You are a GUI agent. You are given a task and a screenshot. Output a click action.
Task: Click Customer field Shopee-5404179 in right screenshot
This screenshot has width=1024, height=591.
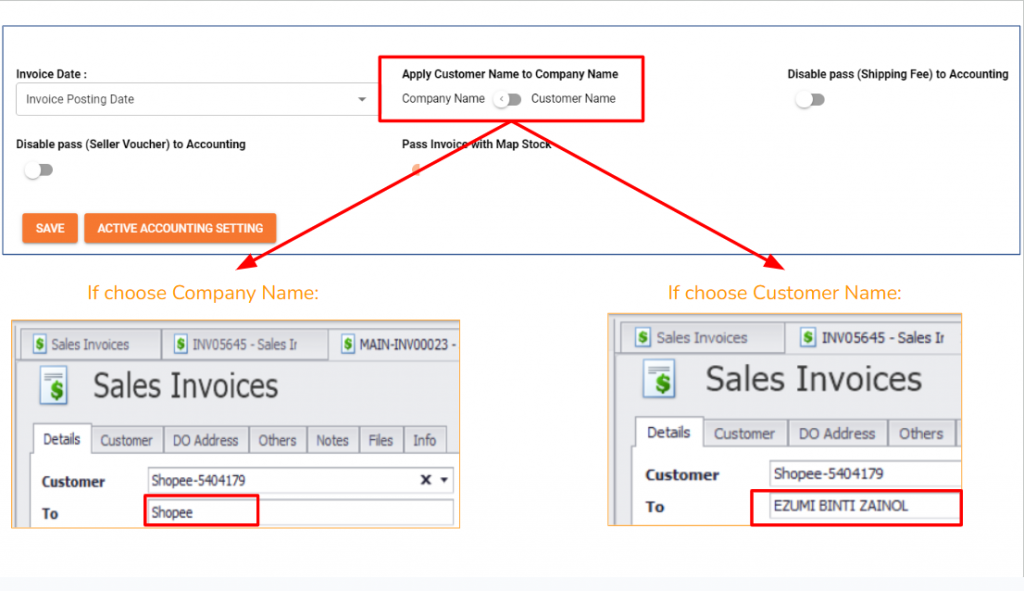(865, 473)
